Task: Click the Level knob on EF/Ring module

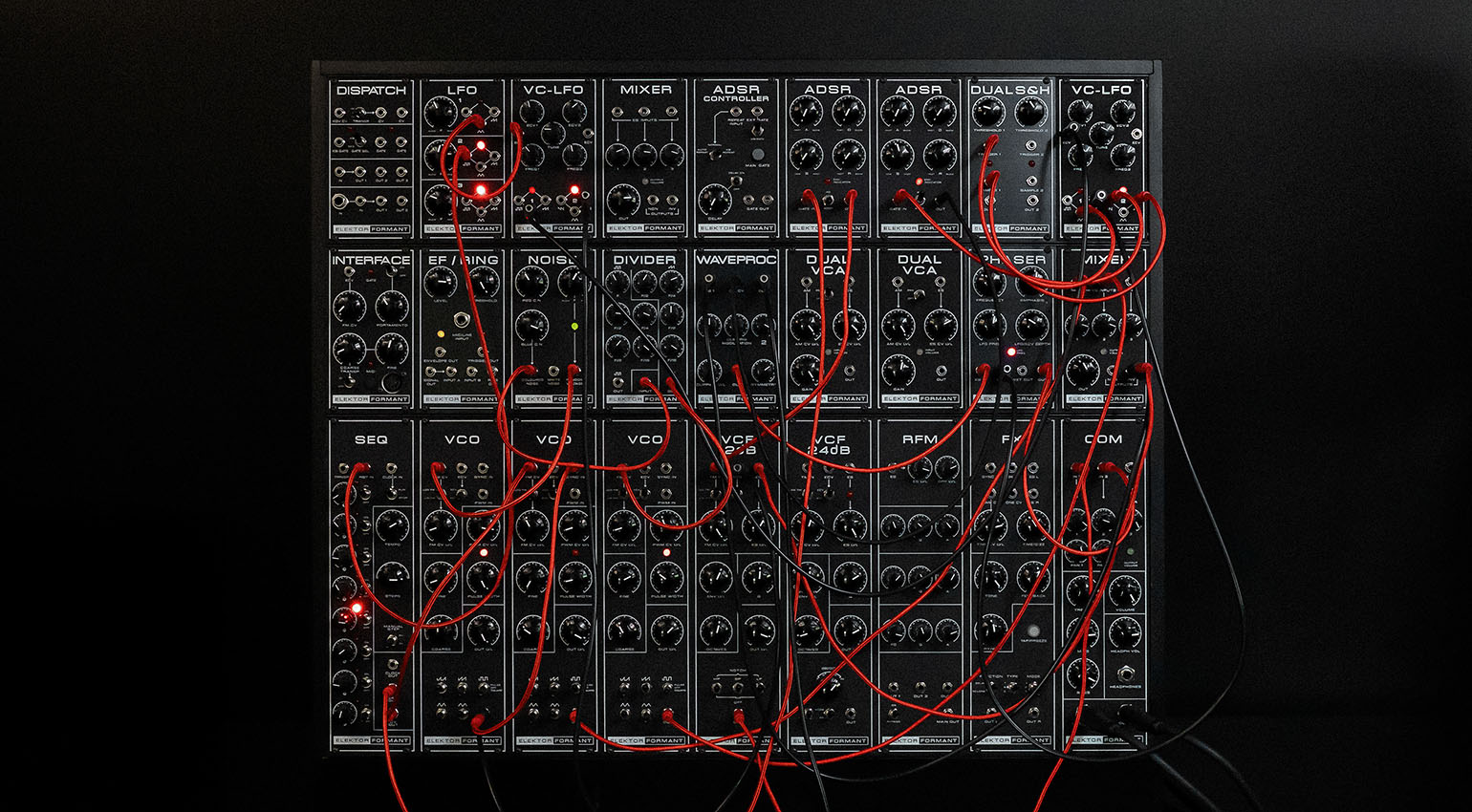Action: (x=440, y=282)
